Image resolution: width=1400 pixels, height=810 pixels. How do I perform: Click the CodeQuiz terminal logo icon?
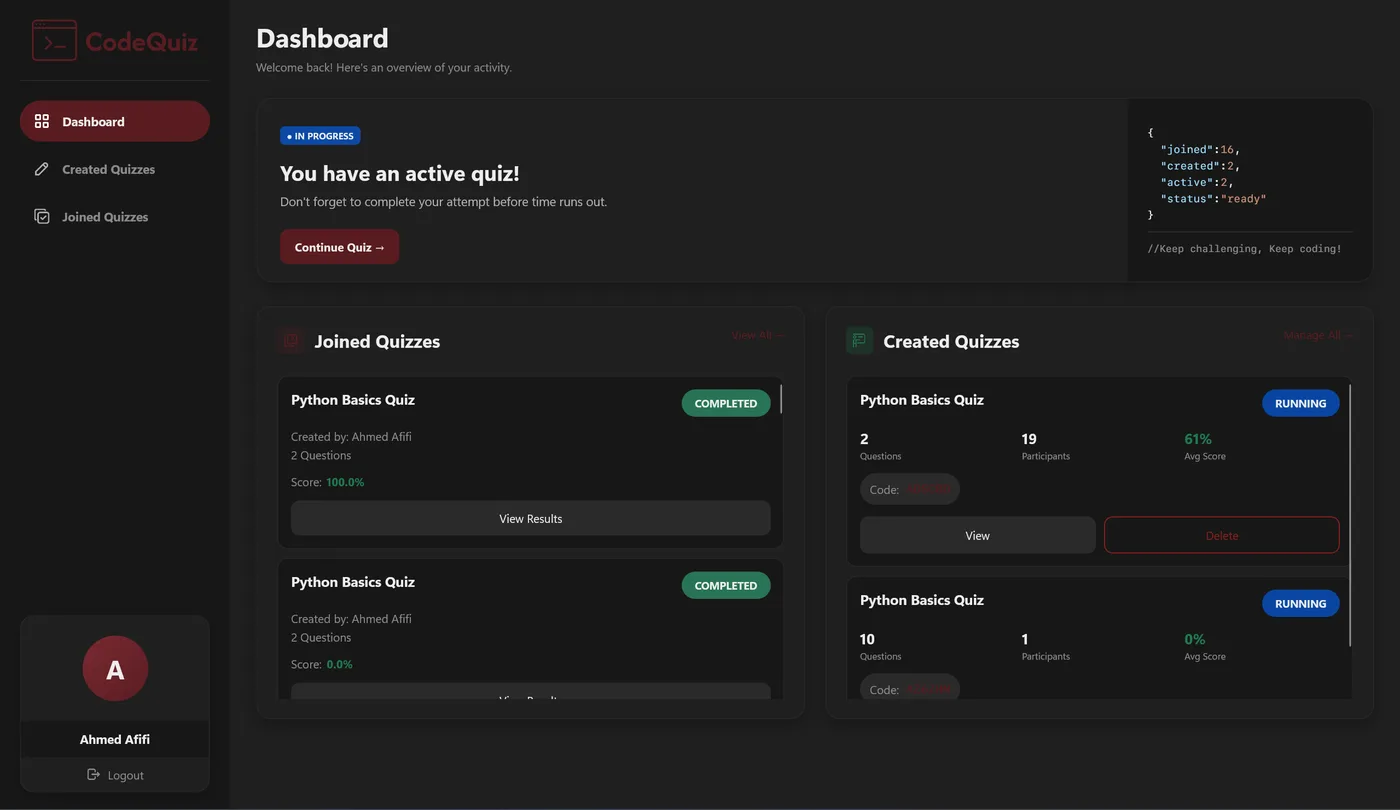[54, 41]
